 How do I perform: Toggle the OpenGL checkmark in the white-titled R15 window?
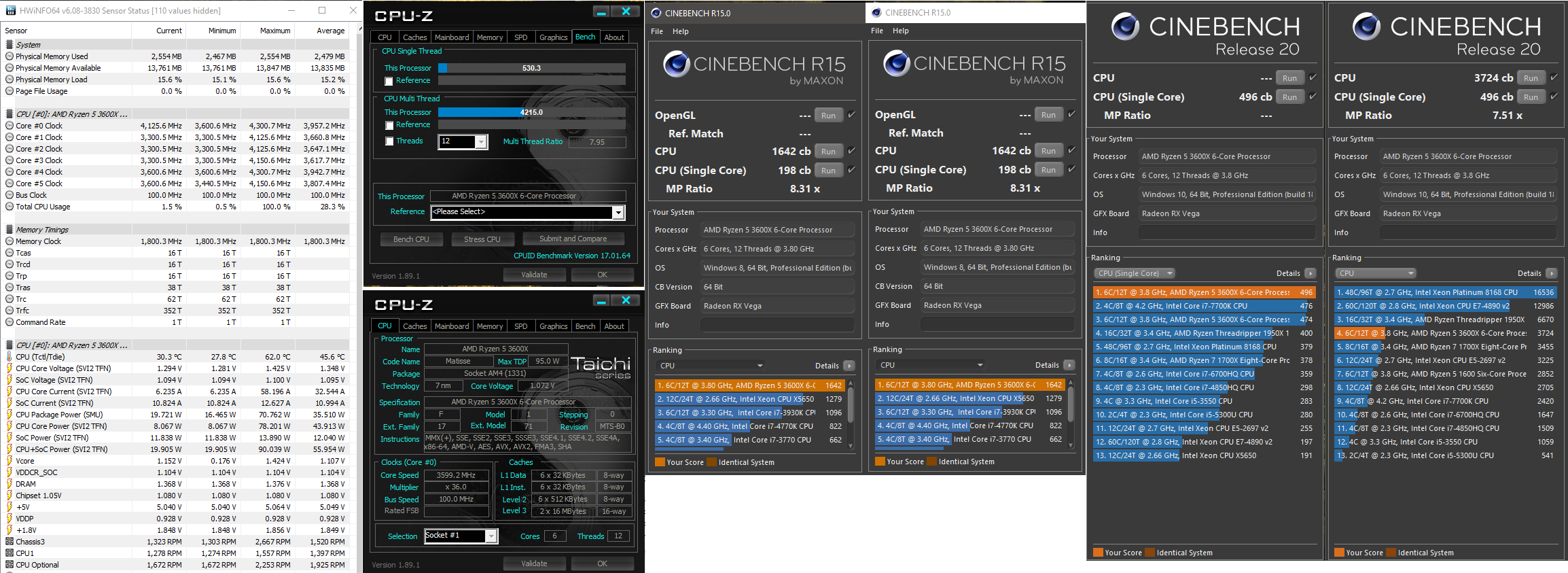[x=1072, y=114]
